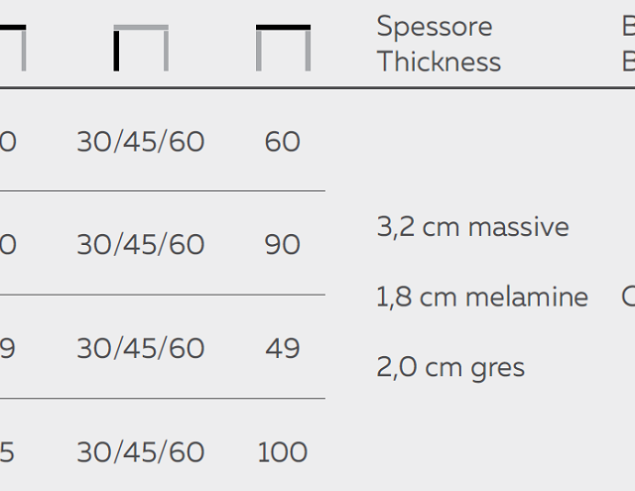Screen dimensions: 635x491
Task: Click the 30/45/60 value in second row
Action: 141,245
